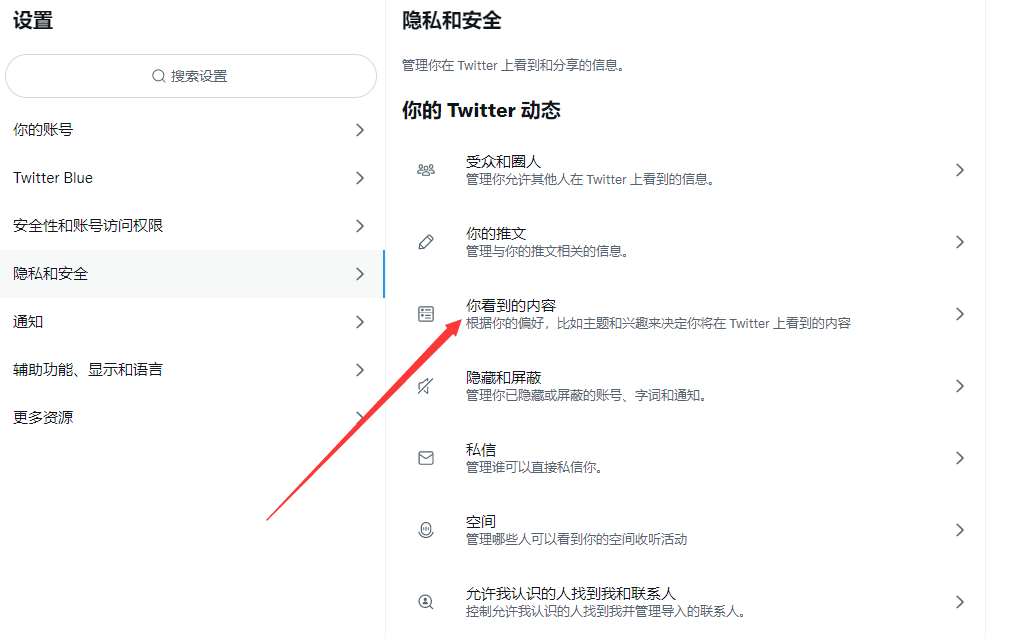
Task: Click description 管理谁可以直接私信你。
Action: [x=535, y=467]
